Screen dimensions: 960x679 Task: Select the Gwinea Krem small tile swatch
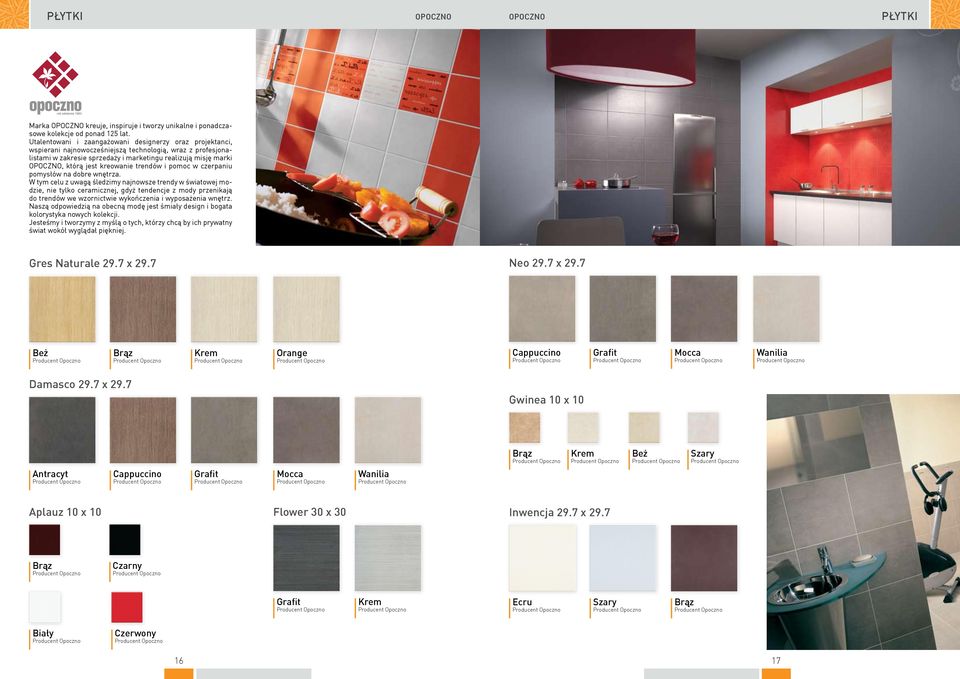[x=583, y=427]
